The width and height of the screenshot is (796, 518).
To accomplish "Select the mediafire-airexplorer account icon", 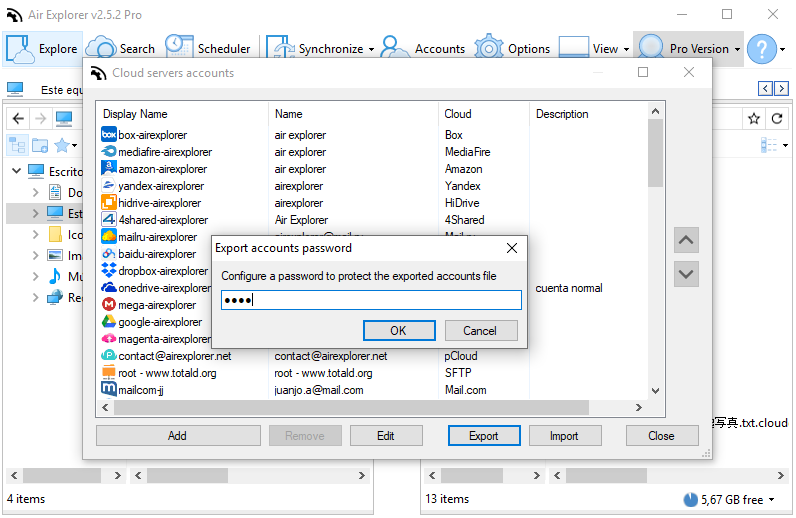I will tap(109, 151).
